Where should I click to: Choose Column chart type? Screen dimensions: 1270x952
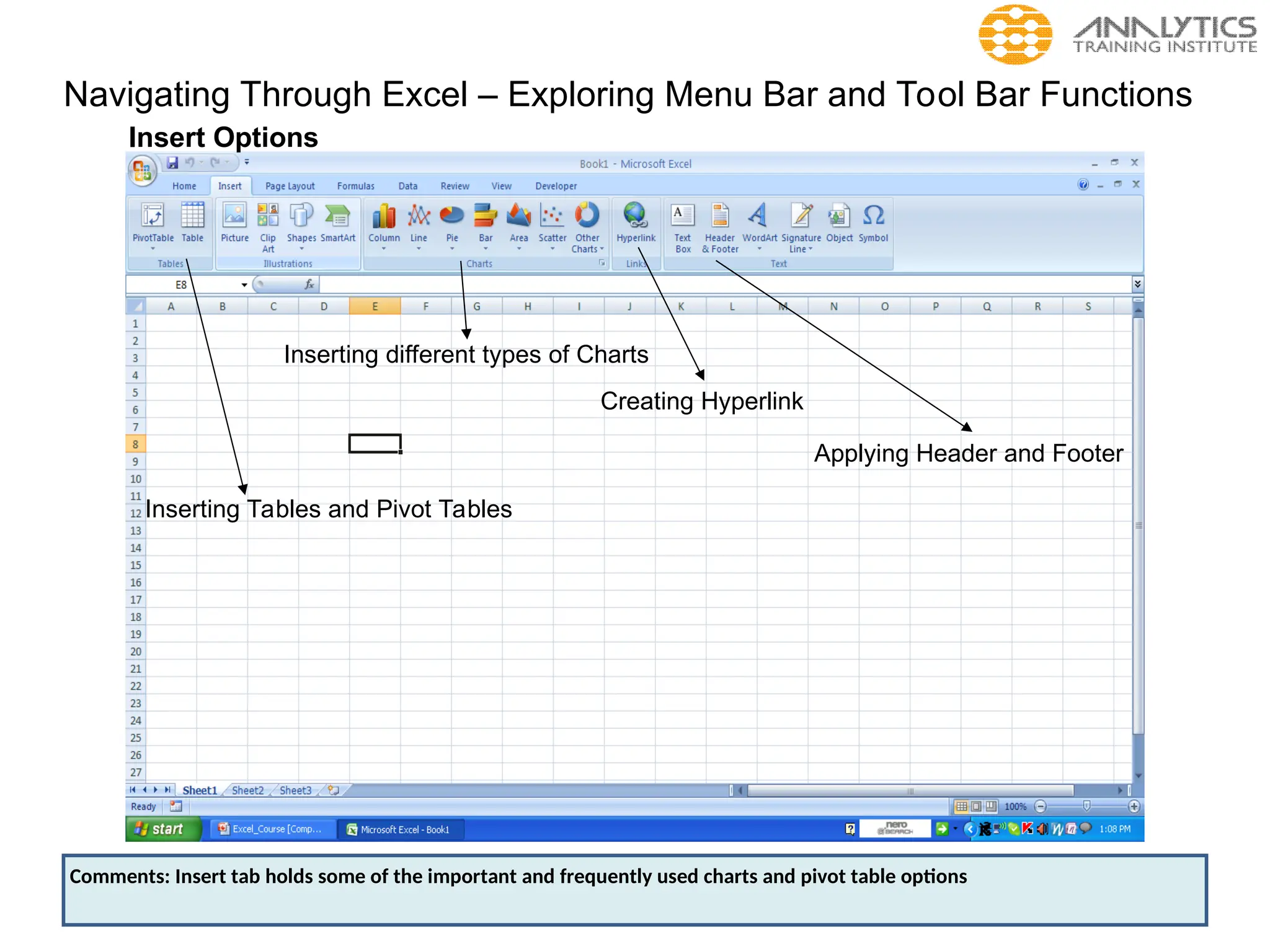point(384,227)
